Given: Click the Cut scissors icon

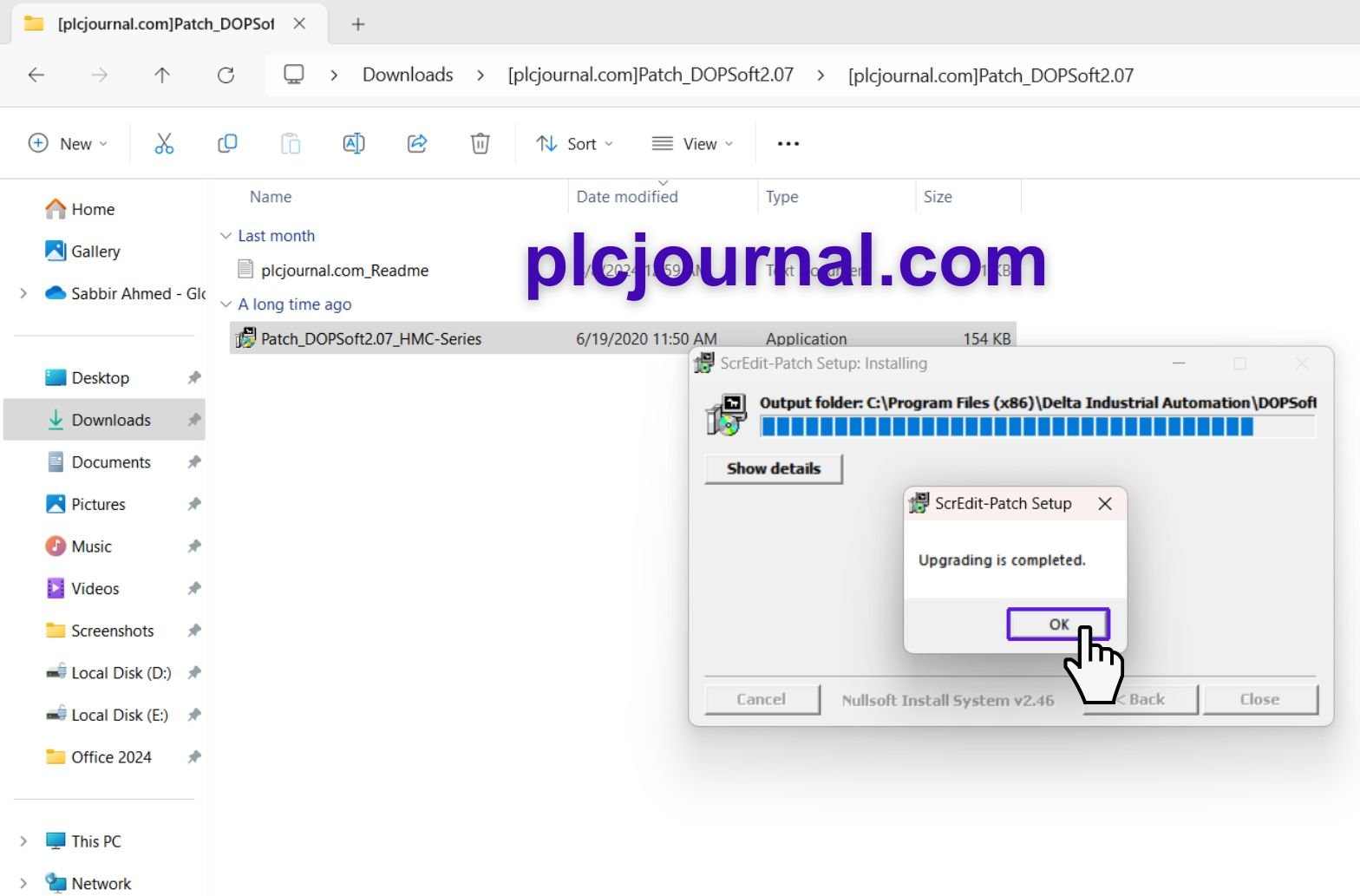Looking at the screenshot, I should pos(164,144).
